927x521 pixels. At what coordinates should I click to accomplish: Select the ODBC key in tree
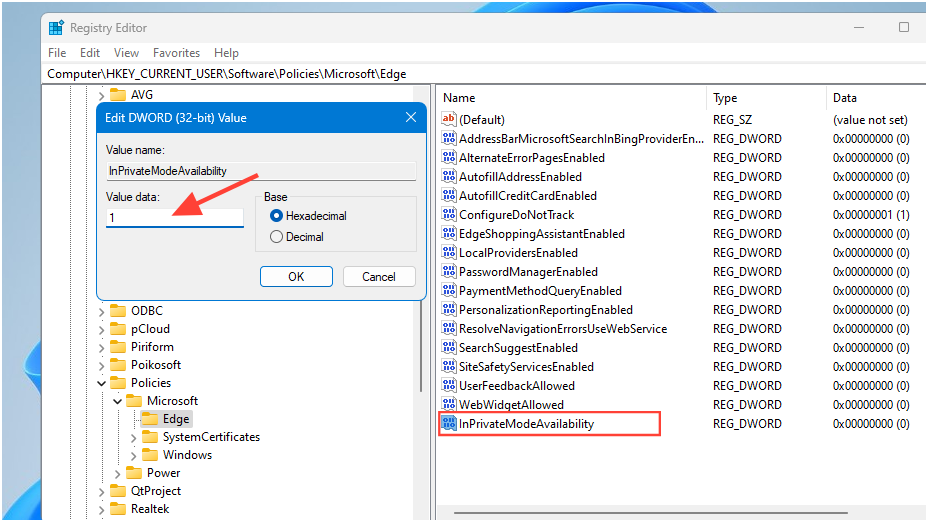[147, 310]
